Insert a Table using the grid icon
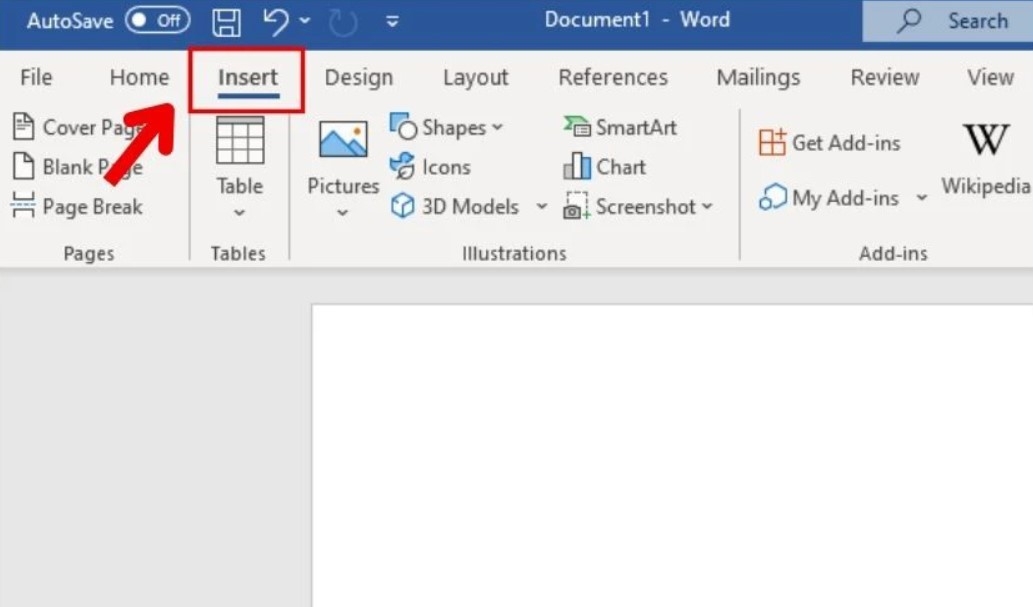This screenshot has height=607, width=1033. pyautogui.click(x=240, y=140)
